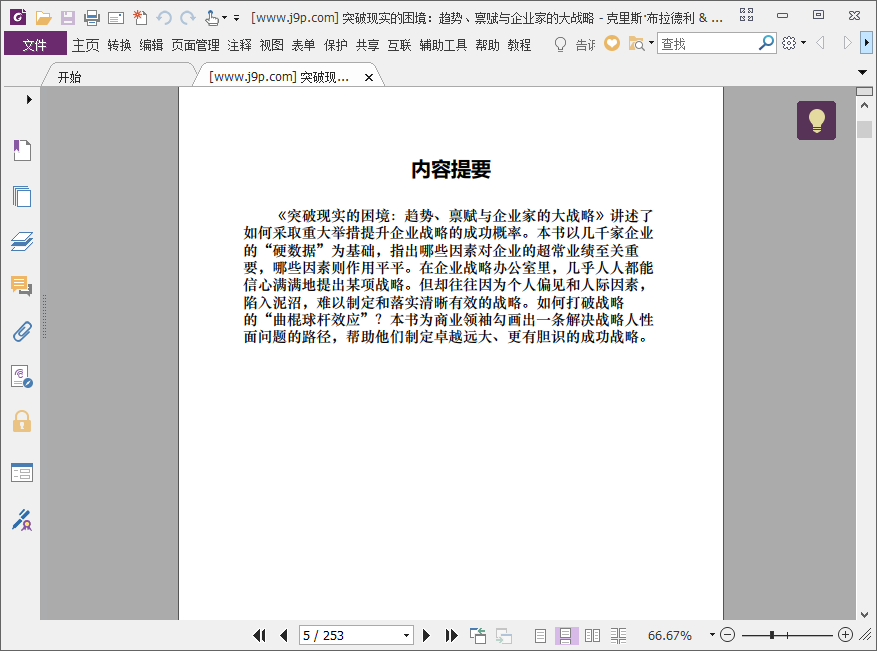Open the 文件 menu
Viewport: 877px width, 651px height.
coord(35,44)
